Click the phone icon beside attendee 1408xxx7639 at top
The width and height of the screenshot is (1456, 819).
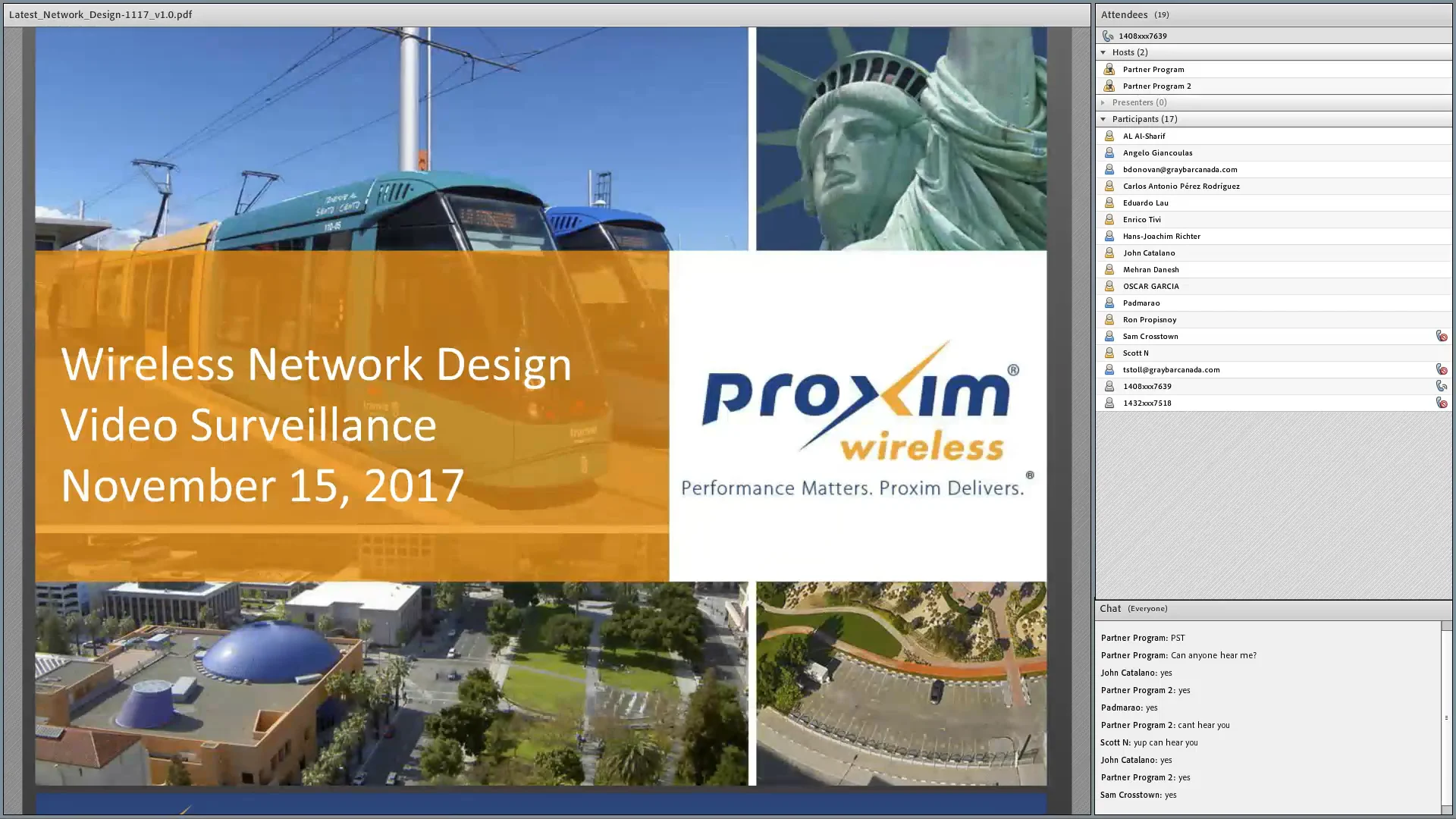click(x=1108, y=36)
